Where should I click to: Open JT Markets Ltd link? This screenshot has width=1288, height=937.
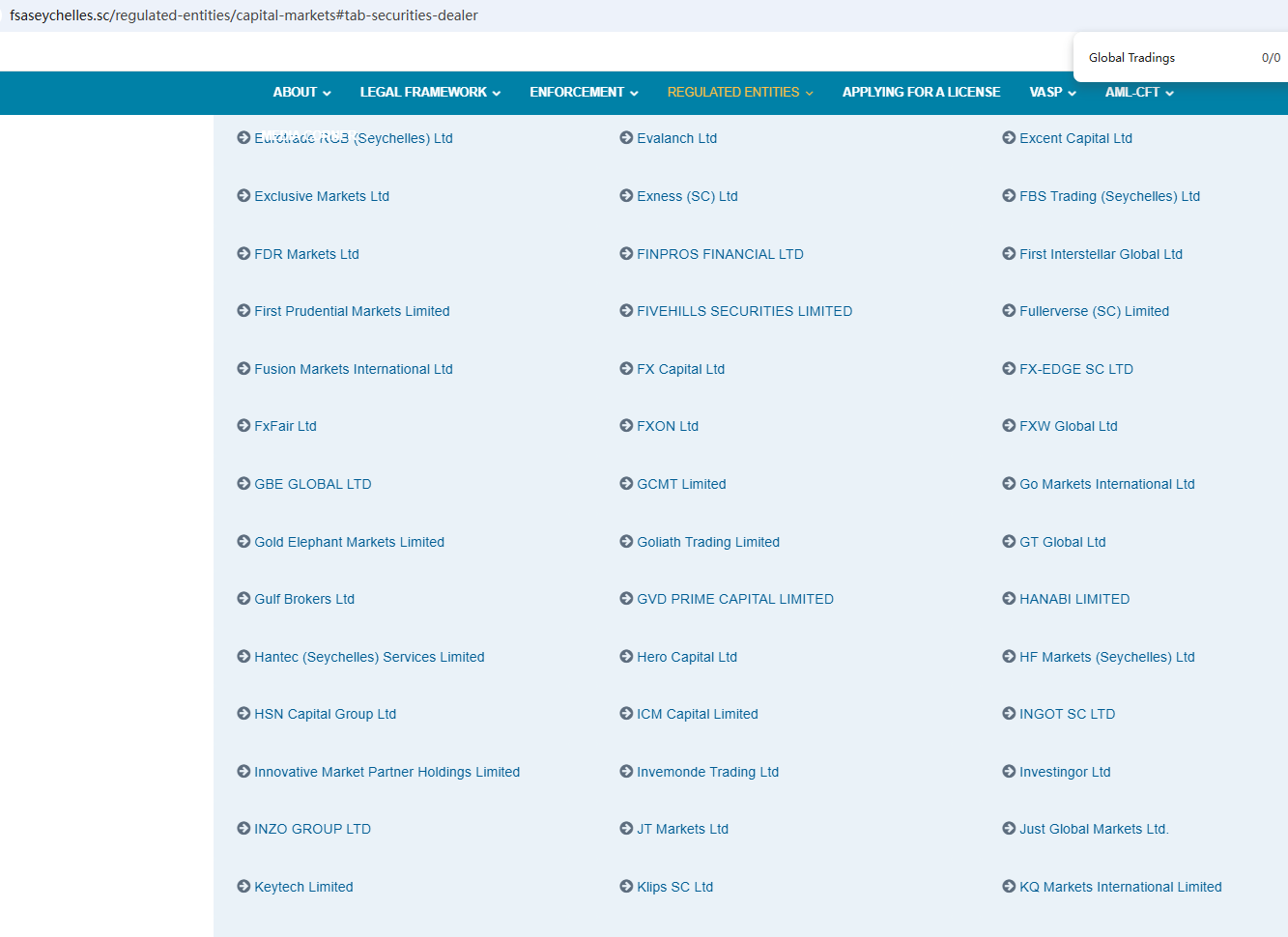click(x=683, y=829)
